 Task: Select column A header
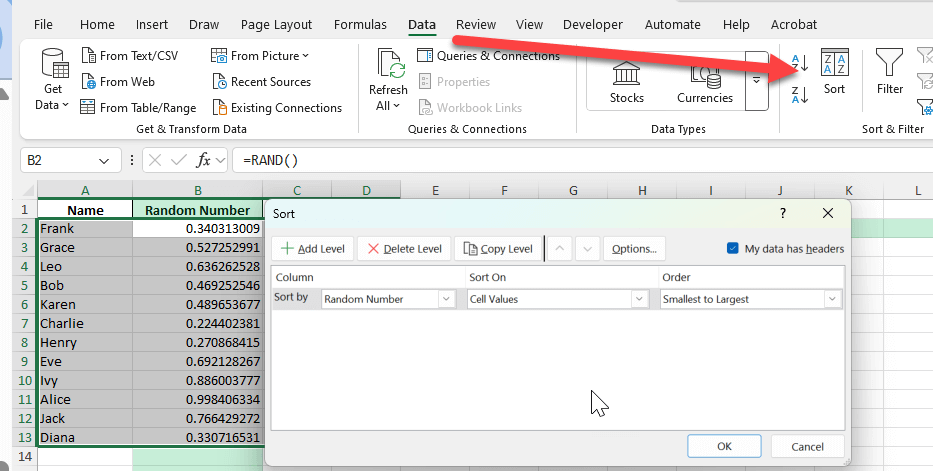(x=85, y=191)
